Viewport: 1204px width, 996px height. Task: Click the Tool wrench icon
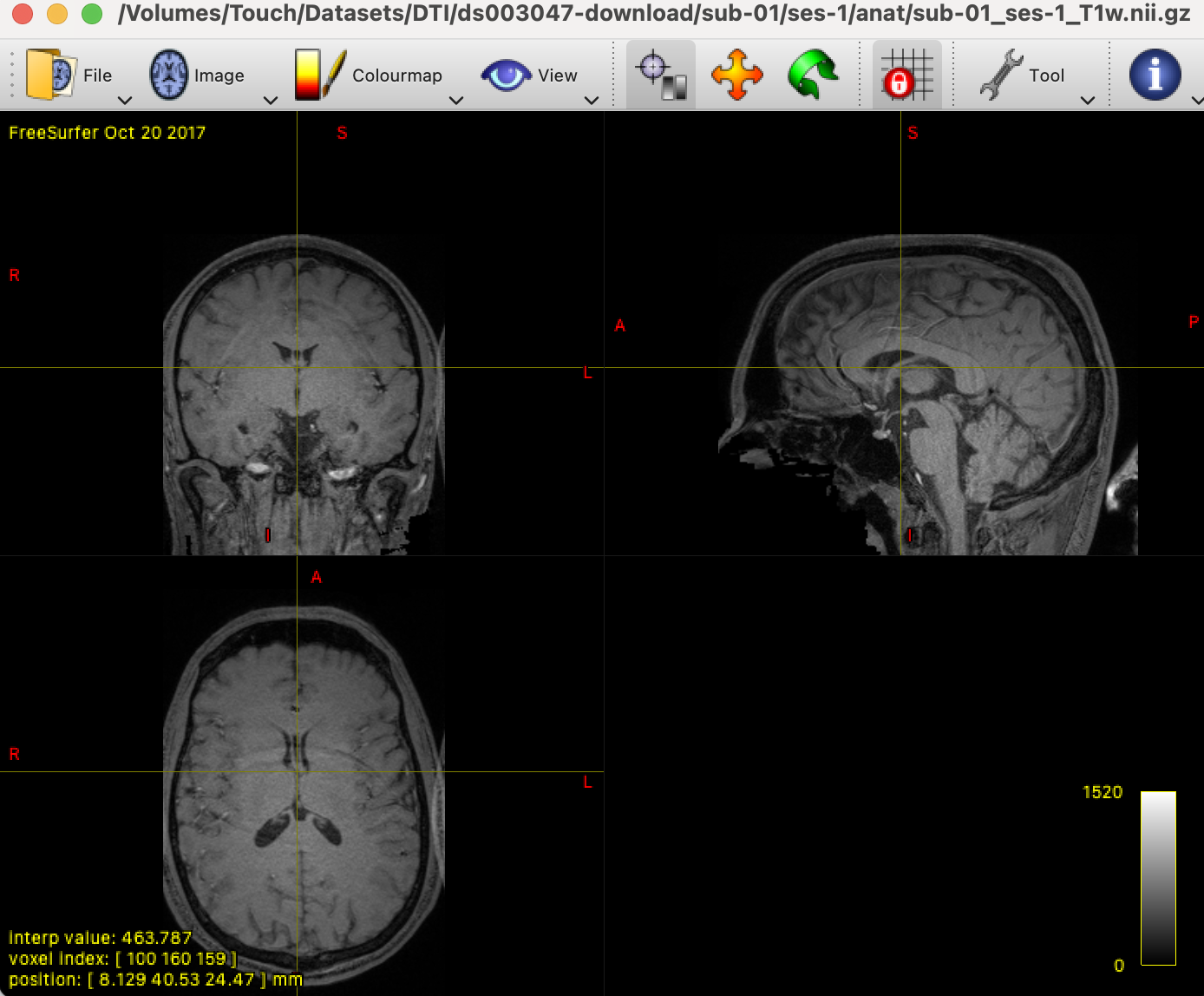pyautogui.click(x=1000, y=75)
